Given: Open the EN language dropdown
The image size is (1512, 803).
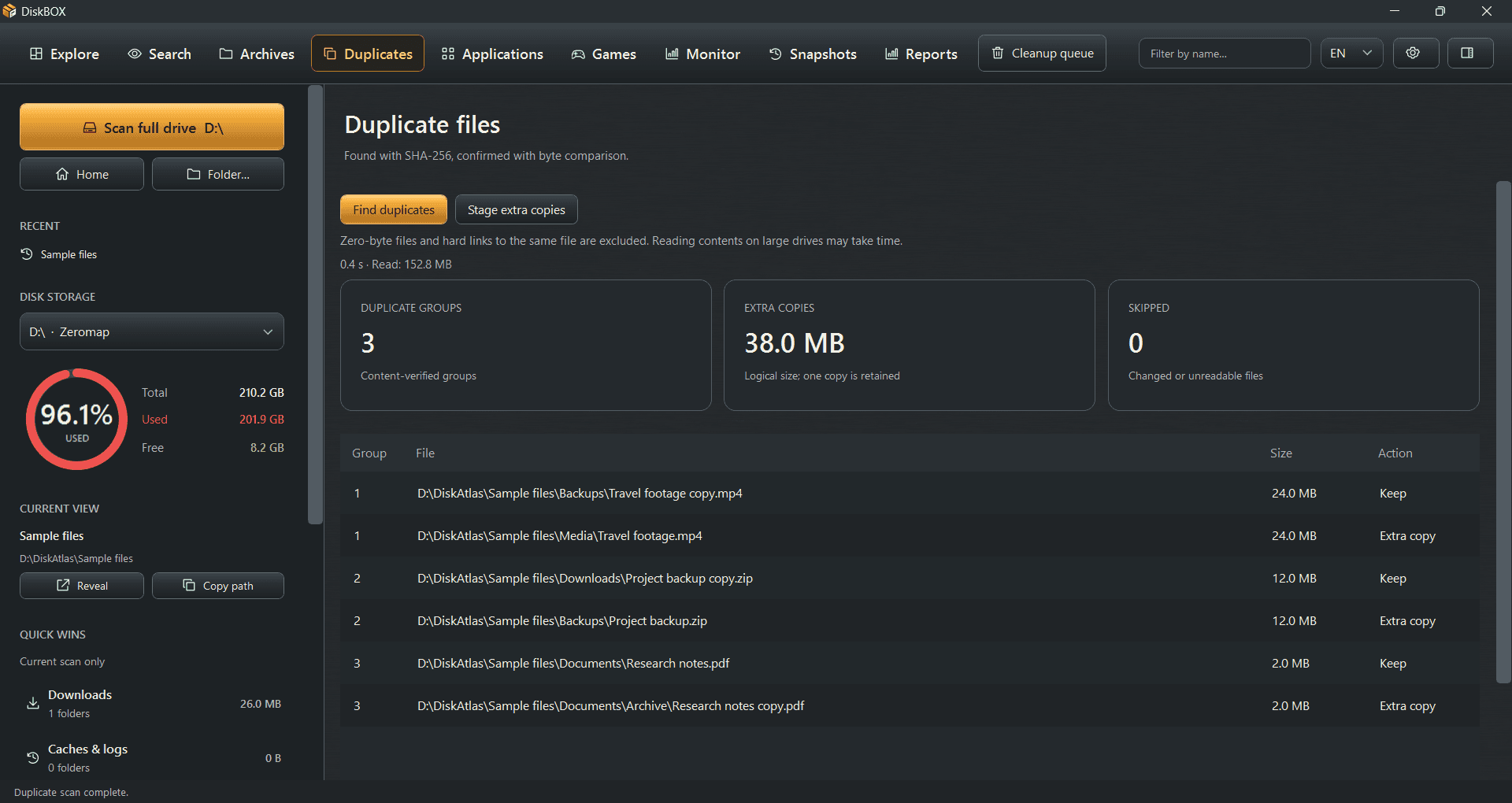Looking at the screenshot, I should point(1351,54).
